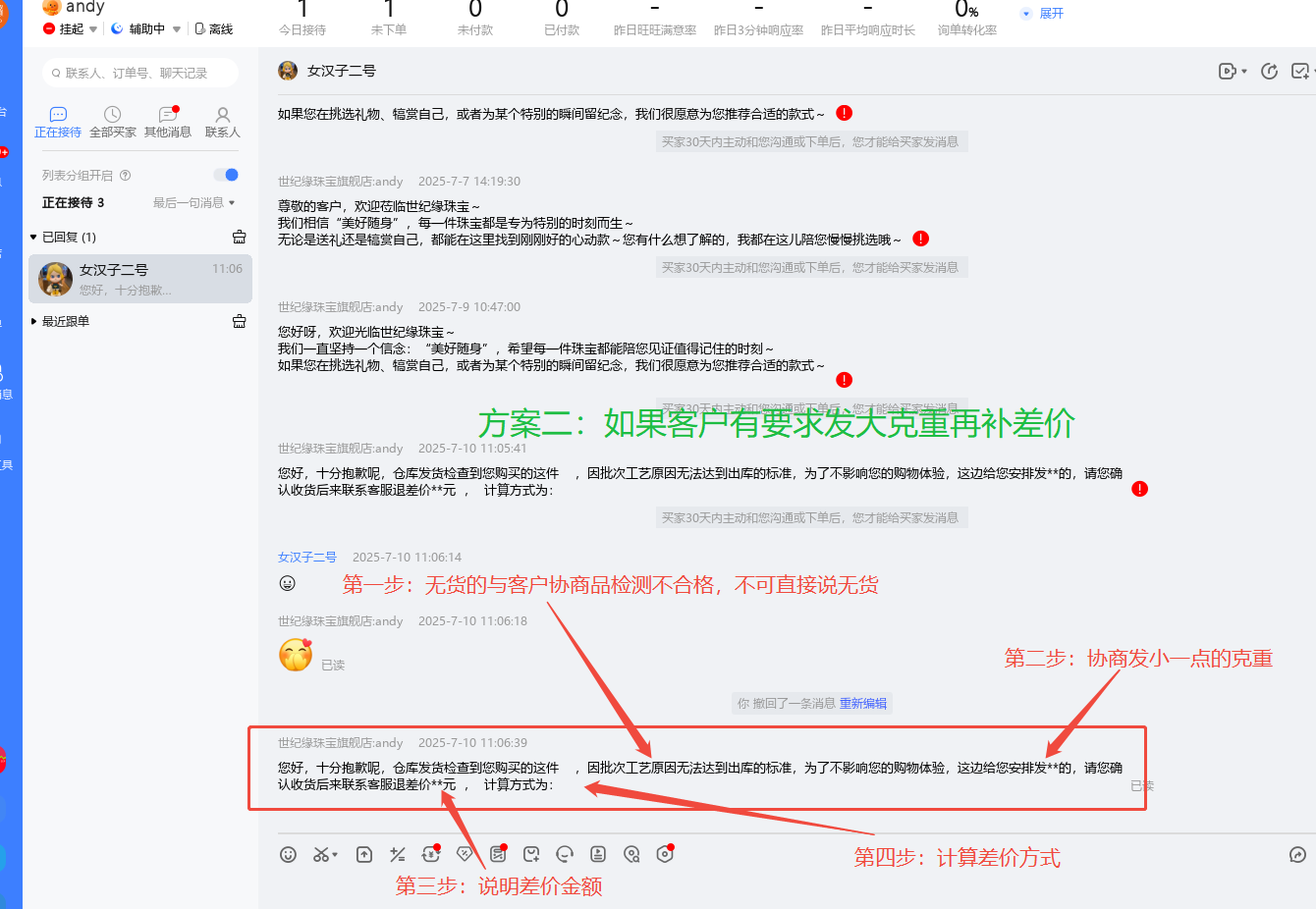
Task: Click the forward arrow icon right of toolbar
Action: point(1297,854)
